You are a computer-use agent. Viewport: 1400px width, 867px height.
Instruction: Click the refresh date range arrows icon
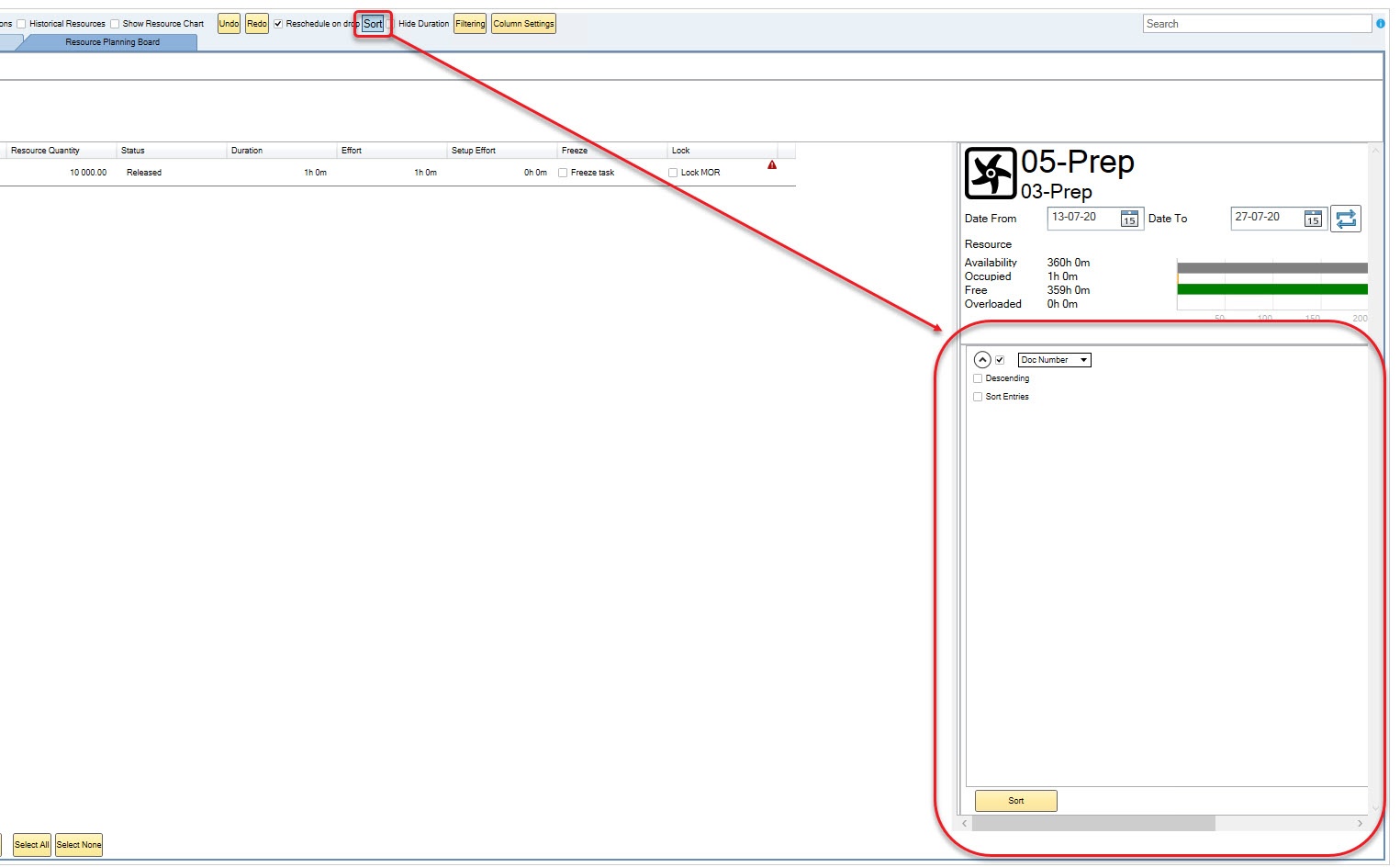tap(1346, 219)
